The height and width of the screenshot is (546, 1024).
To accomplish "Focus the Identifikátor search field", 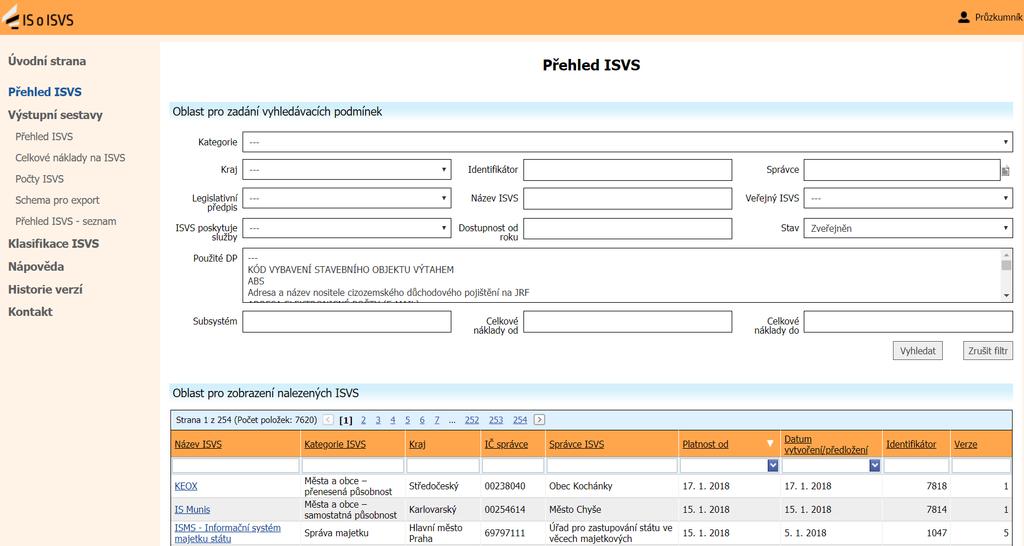I will pos(628,170).
